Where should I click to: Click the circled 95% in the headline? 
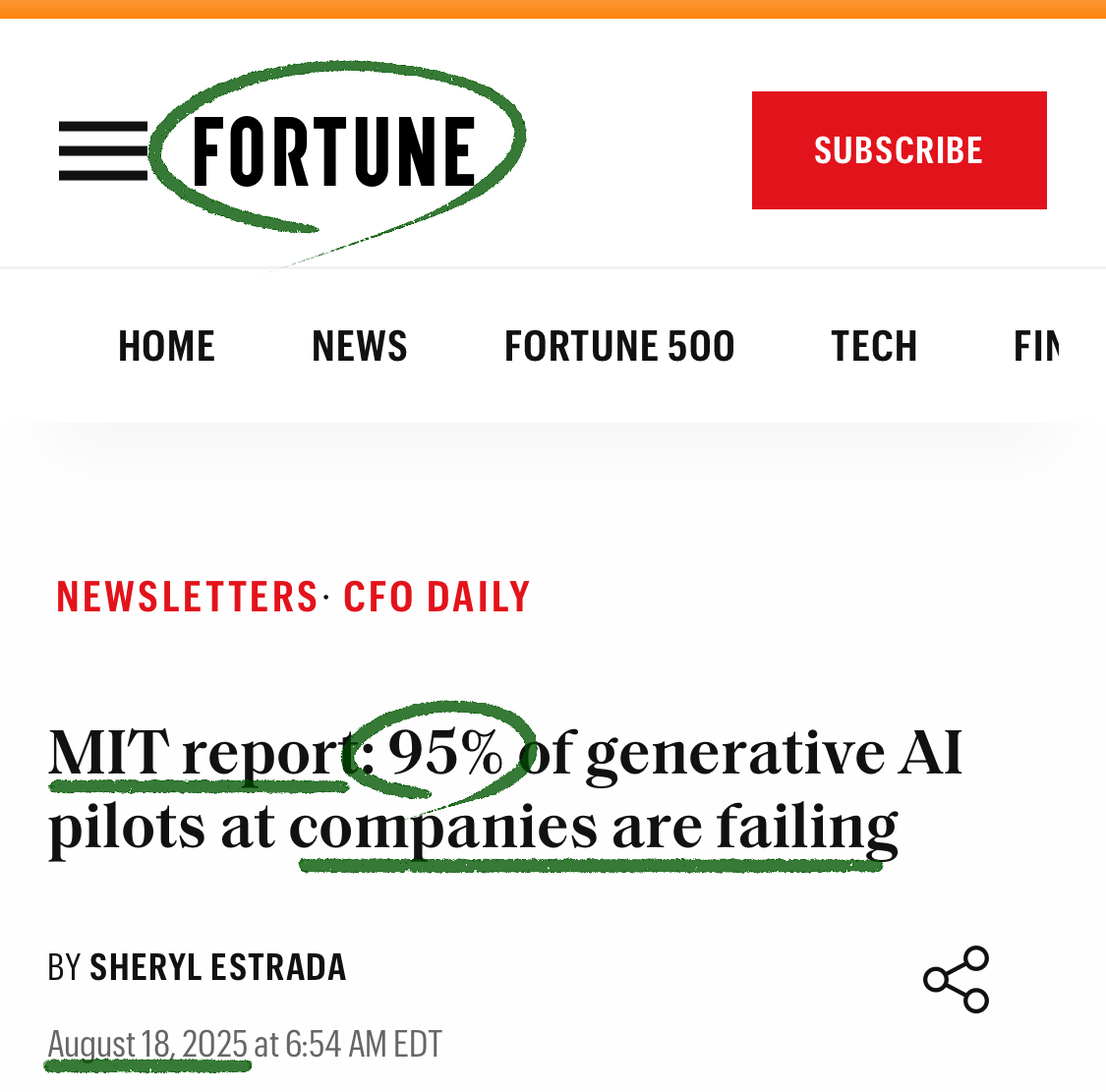(x=444, y=753)
